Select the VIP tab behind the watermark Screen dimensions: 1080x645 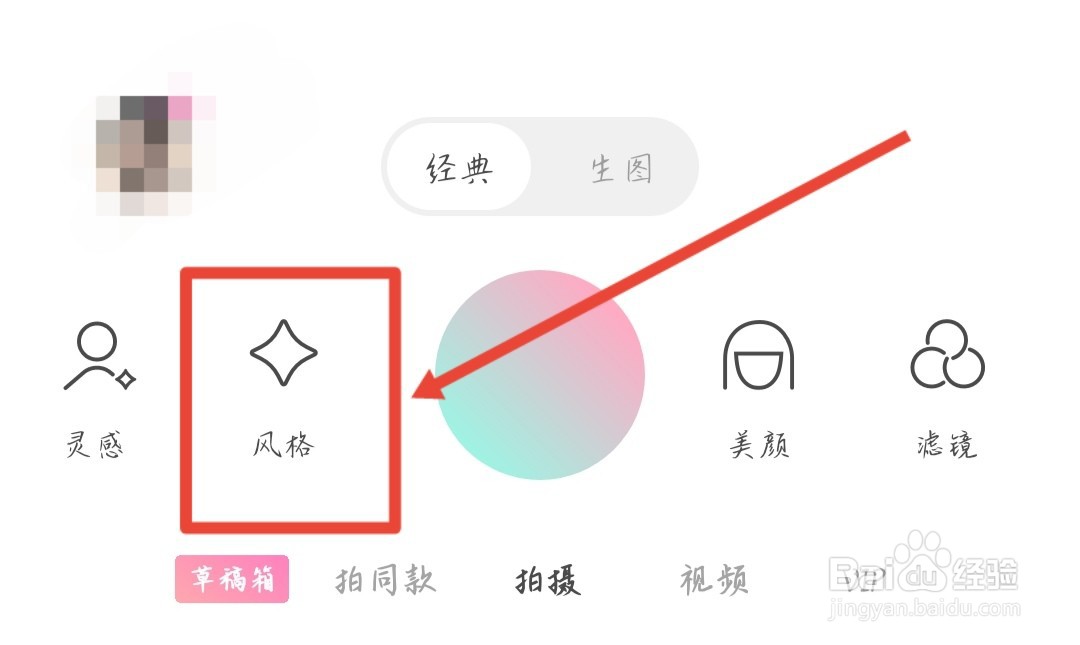(x=862, y=580)
